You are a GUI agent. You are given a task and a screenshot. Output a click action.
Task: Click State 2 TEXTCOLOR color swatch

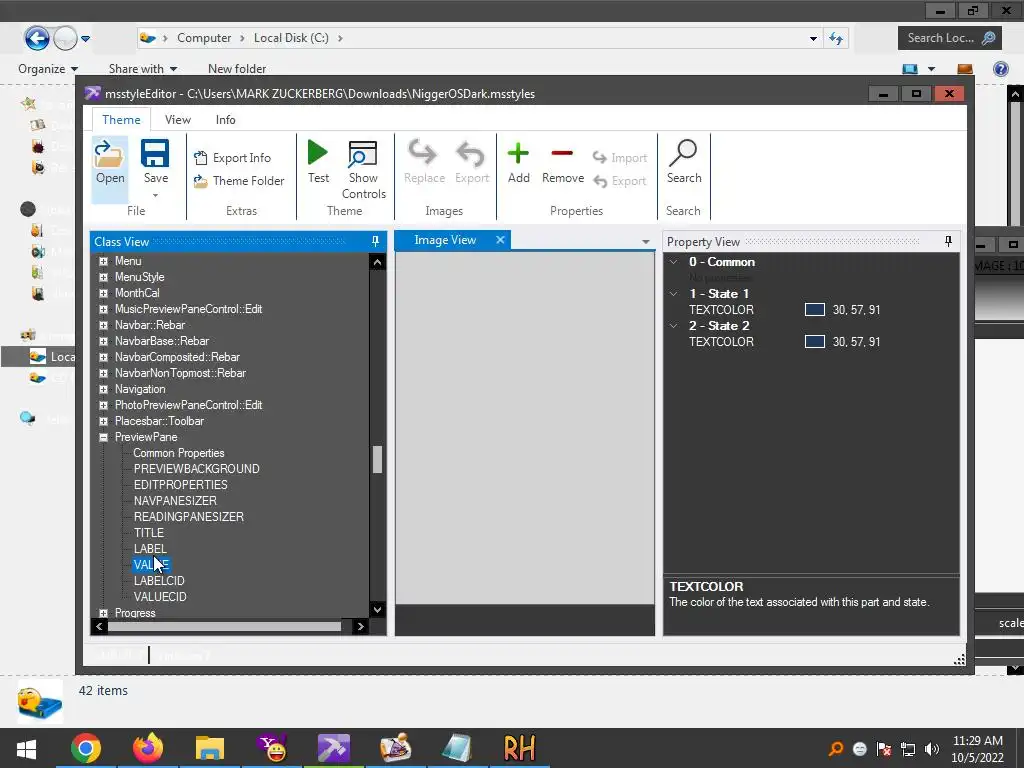[815, 342]
